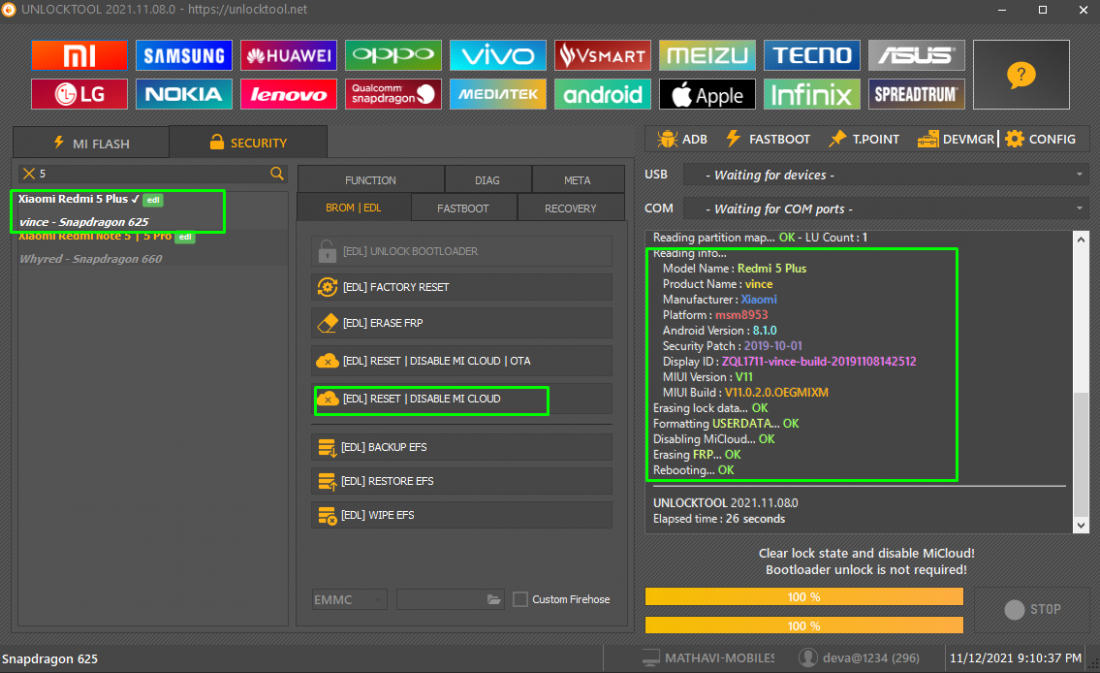Viewport: 1100px width, 673px height.
Task: Open the help question-mark panel
Action: click(x=1021, y=74)
